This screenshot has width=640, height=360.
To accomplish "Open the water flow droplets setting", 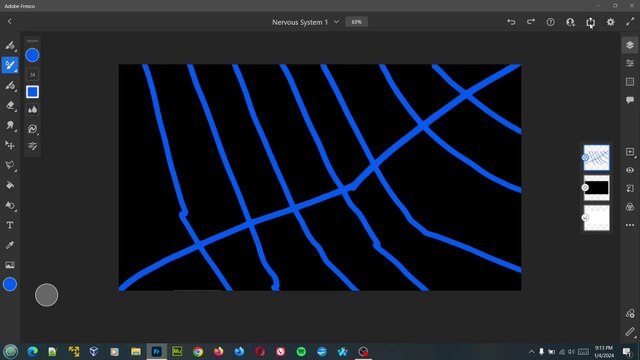I will tap(32, 109).
